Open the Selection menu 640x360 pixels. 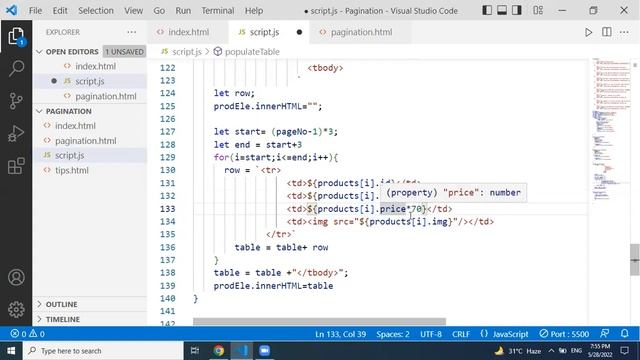pyautogui.click(x=96, y=11)
